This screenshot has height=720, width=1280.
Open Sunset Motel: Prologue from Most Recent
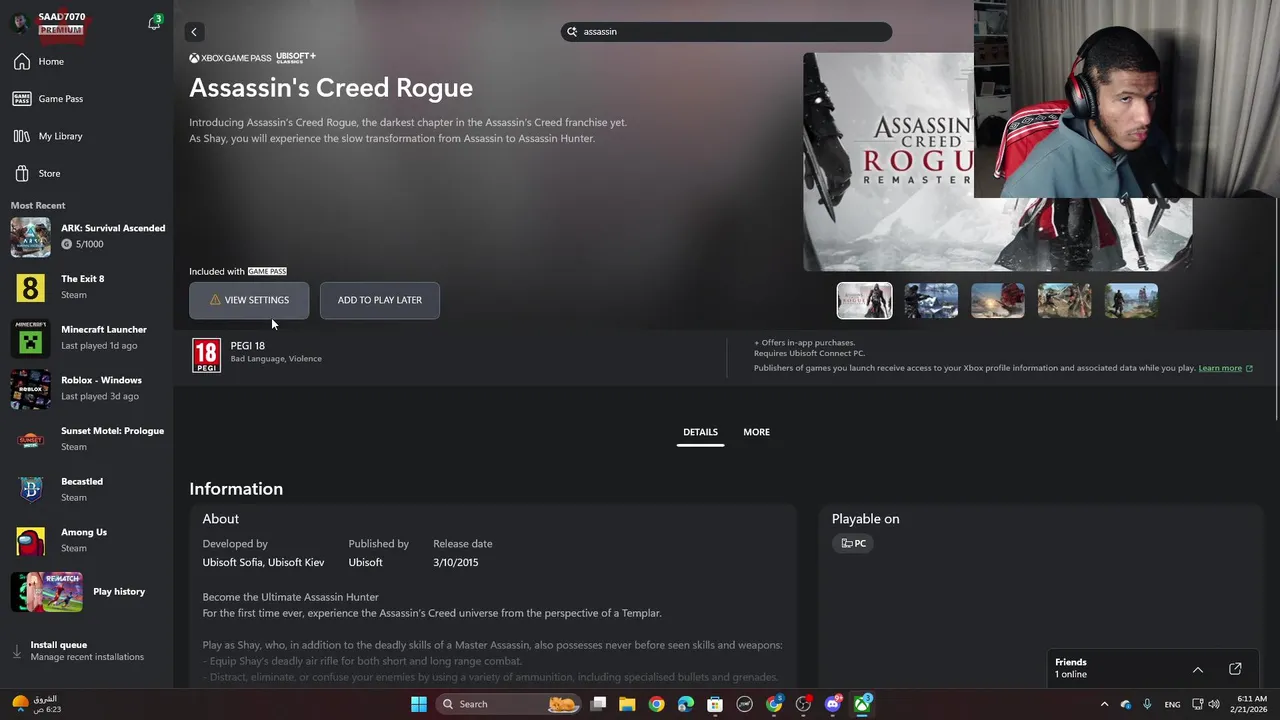click(87, 439)
